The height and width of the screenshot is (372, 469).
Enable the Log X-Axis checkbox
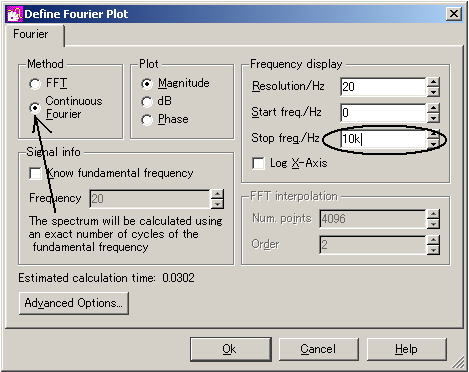tap(259, 163)
